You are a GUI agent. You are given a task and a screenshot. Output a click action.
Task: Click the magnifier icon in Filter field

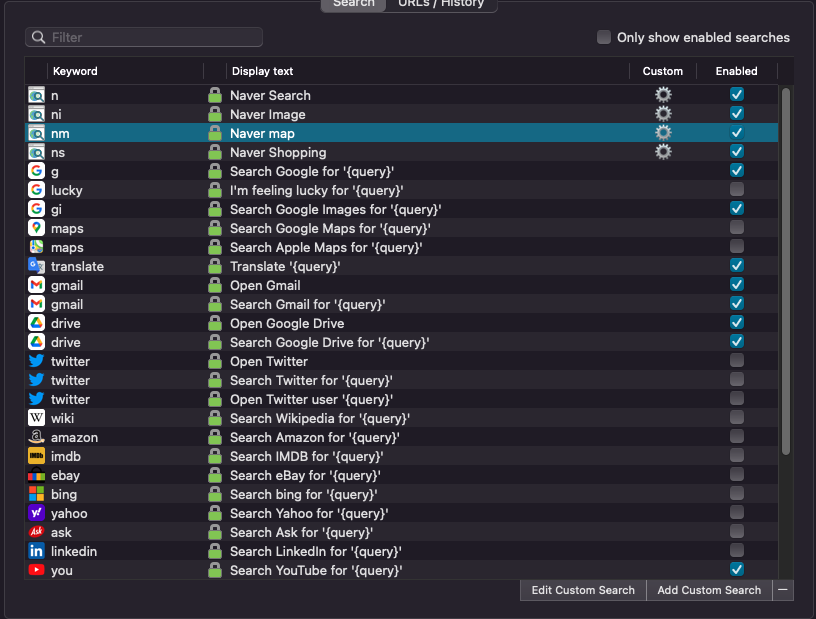tap(39, 37)
